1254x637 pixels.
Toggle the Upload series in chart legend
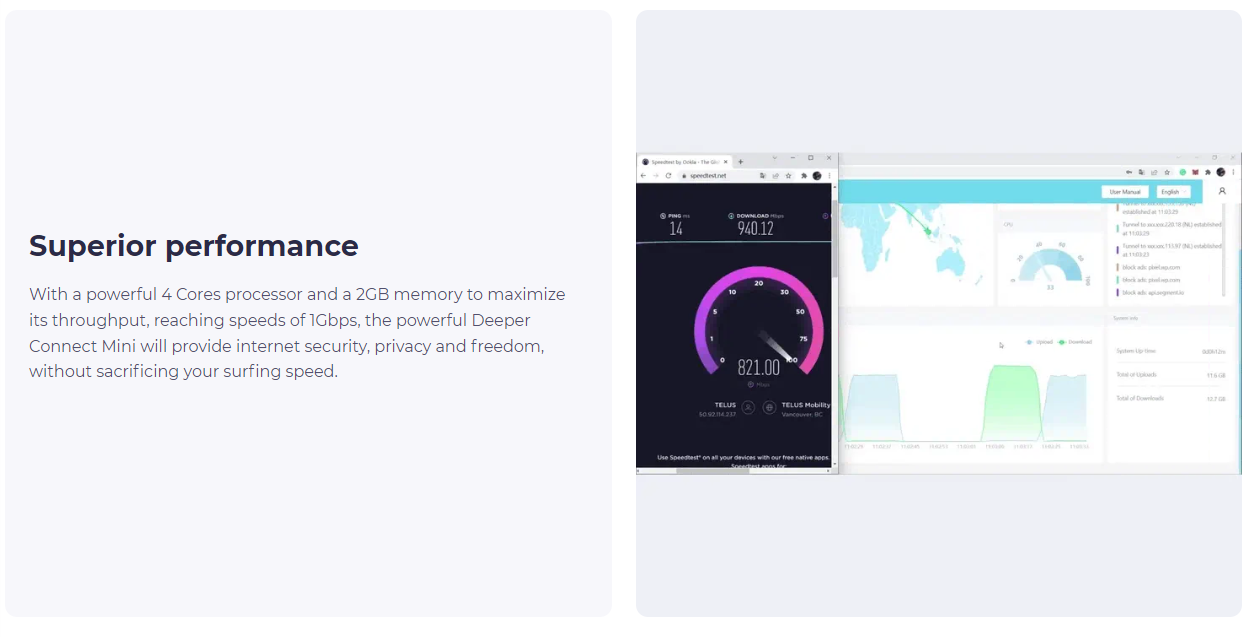point(1039,342)
